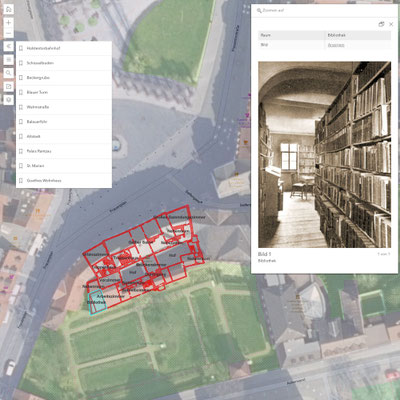Click the Bibliothek value cell in popup table
The width and height of the screenshot is (400, 400).
pos(358,35)
